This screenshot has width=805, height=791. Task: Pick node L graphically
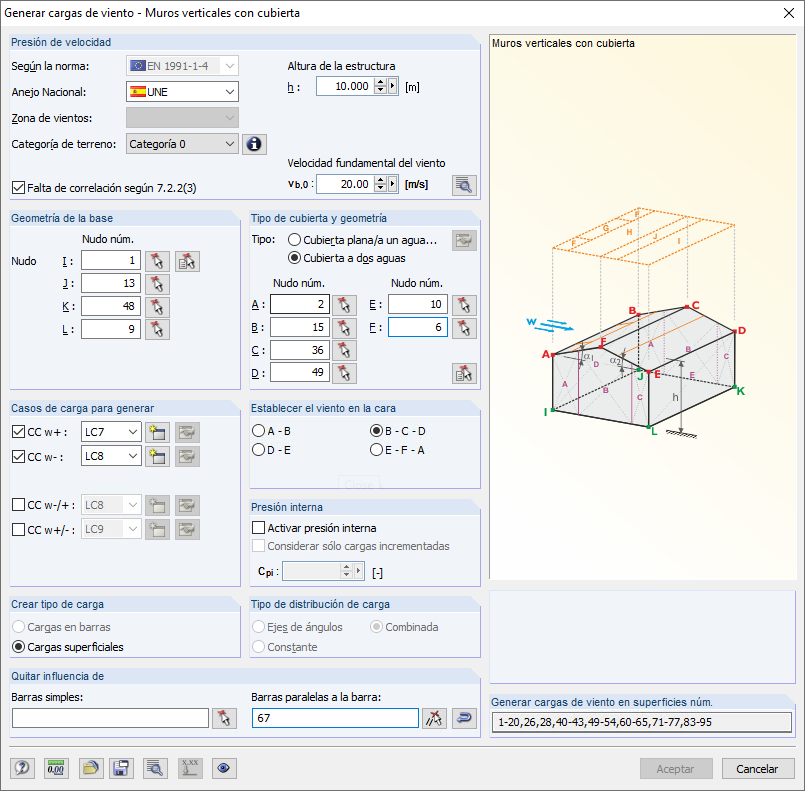coord(157,330)
